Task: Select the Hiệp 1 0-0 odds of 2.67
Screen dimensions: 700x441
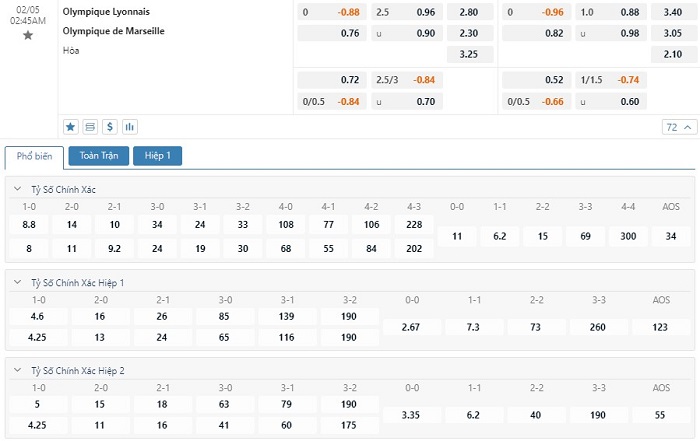Action: (x=411, y=327)
